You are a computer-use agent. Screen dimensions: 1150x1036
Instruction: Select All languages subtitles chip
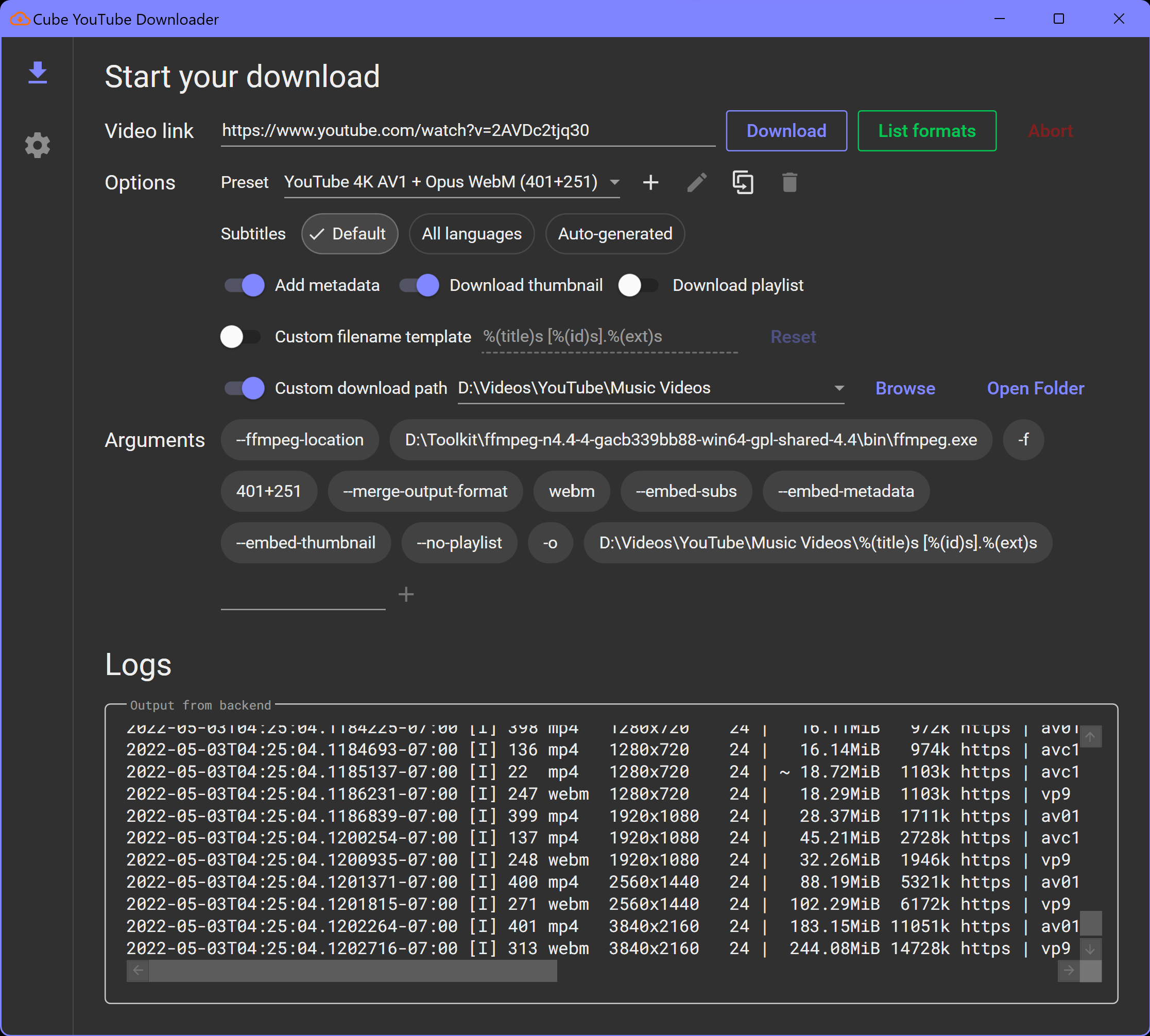coord(471,234)
